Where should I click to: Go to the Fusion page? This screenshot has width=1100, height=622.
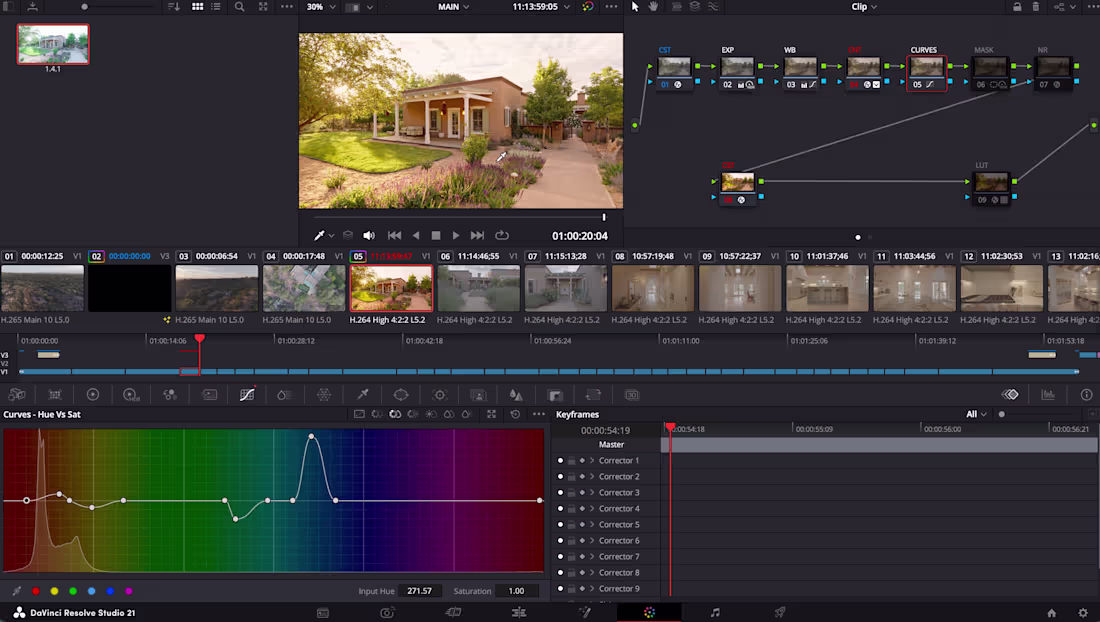tap(584, 612)
